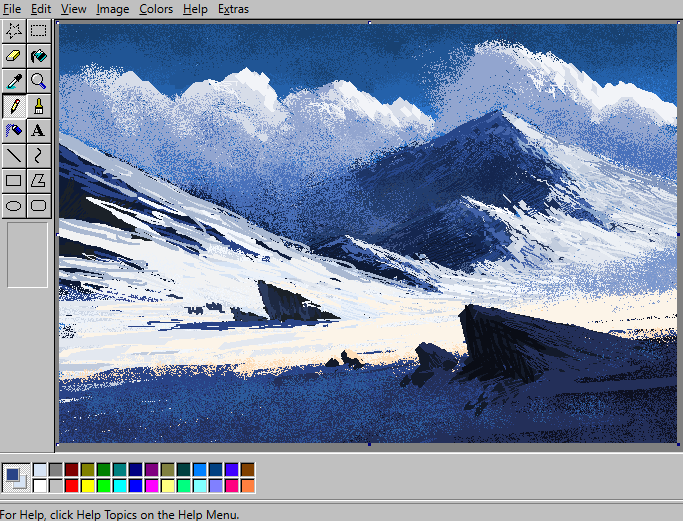
Task: Activate the Airbrush spray can tool
Action: (14, 131)
